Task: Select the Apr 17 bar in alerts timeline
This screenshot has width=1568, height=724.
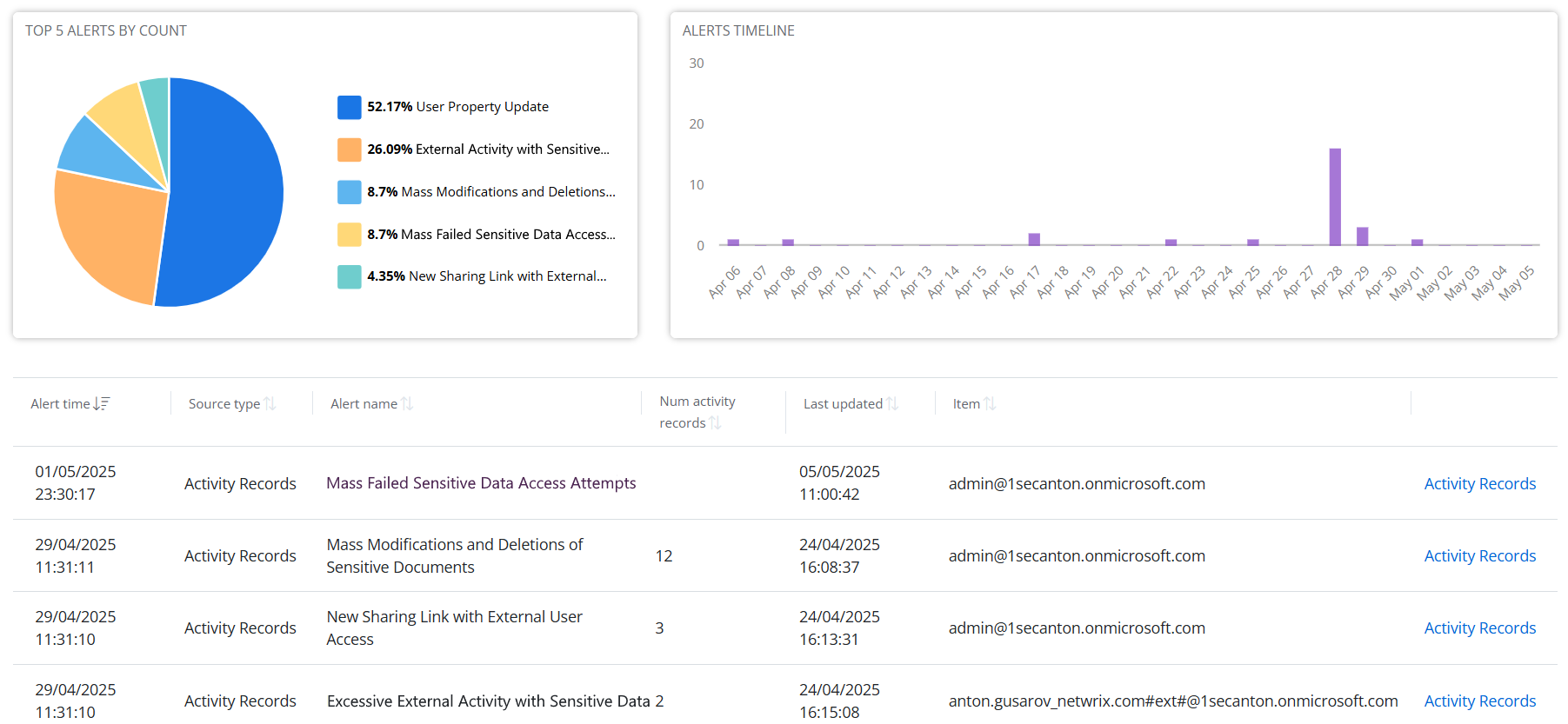Action: [x=1034, y=239]
